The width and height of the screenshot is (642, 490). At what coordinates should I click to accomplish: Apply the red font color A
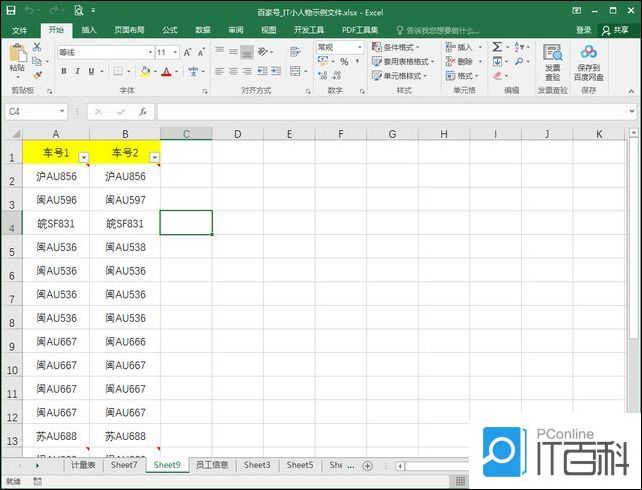point(166,72)
